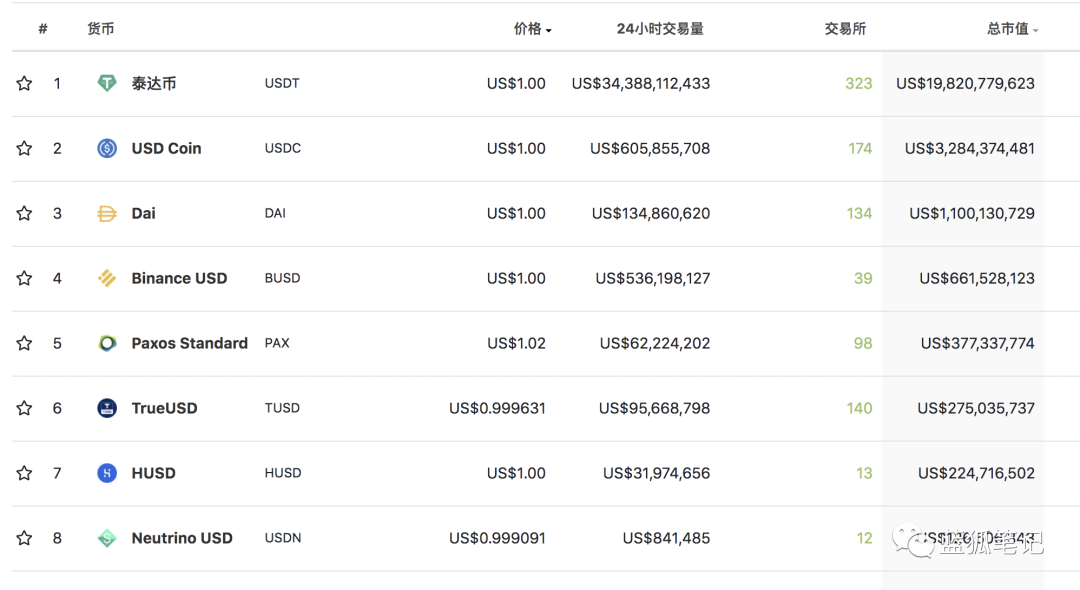Click the HUSD coin logo
The width and height of the screenshot is (1080, 590).
click(x=107, y=473)
